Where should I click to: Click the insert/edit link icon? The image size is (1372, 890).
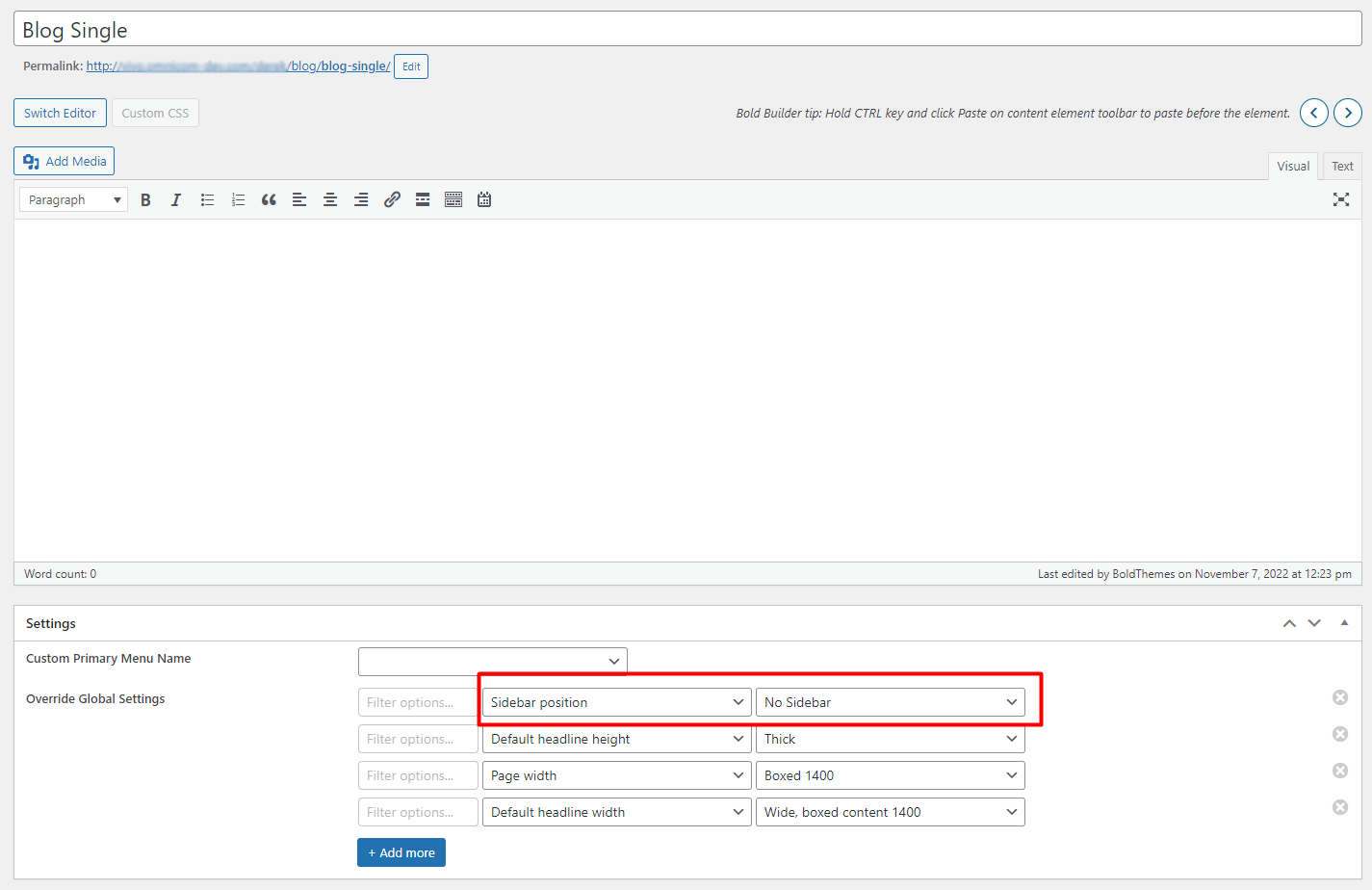[392, 199]
